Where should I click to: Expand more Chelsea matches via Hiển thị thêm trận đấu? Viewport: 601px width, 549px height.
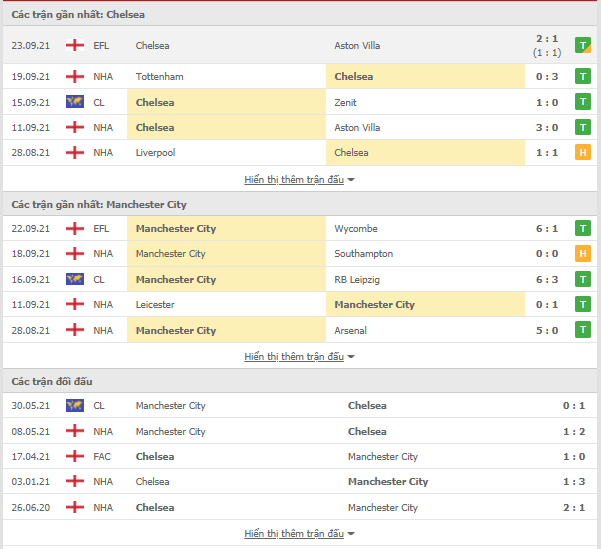point(299,179)
